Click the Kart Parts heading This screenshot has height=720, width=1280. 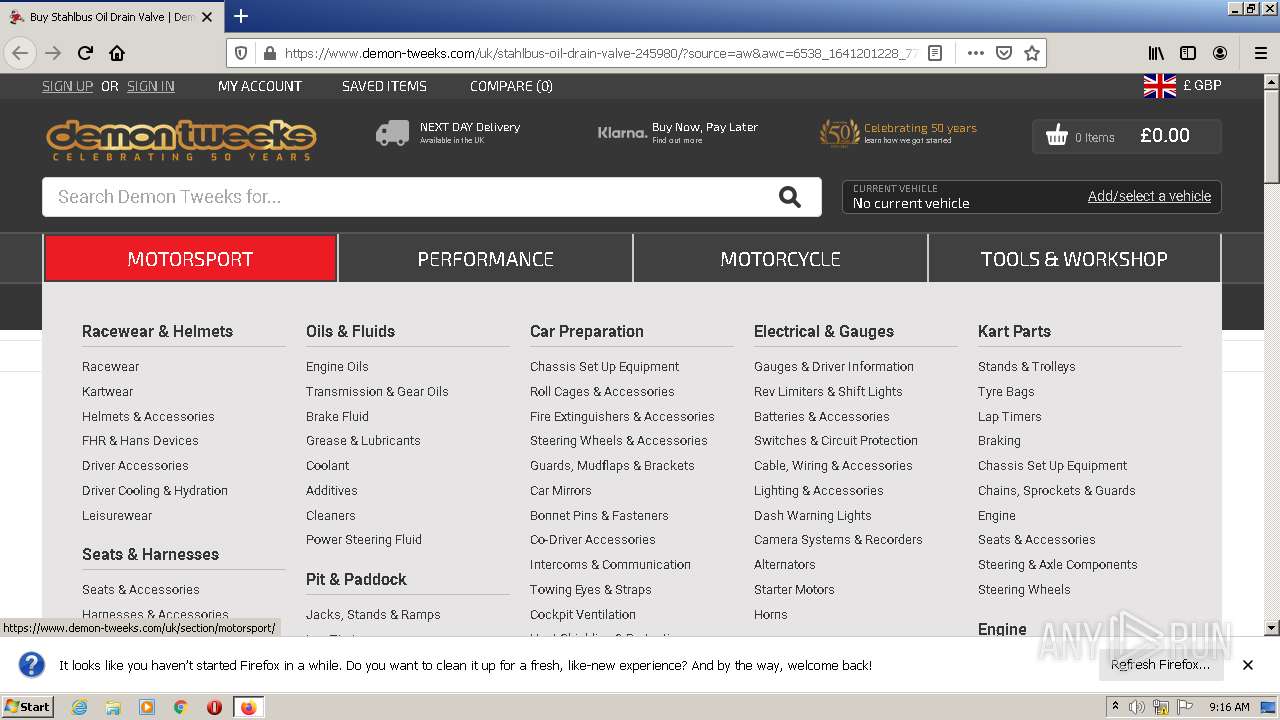(x=1014, y=331)
